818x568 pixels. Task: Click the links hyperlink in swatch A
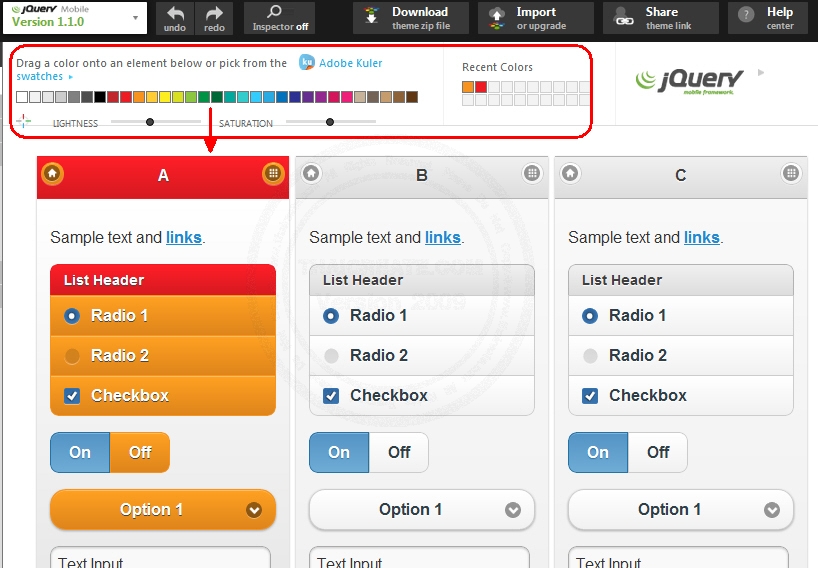(184, 237)
